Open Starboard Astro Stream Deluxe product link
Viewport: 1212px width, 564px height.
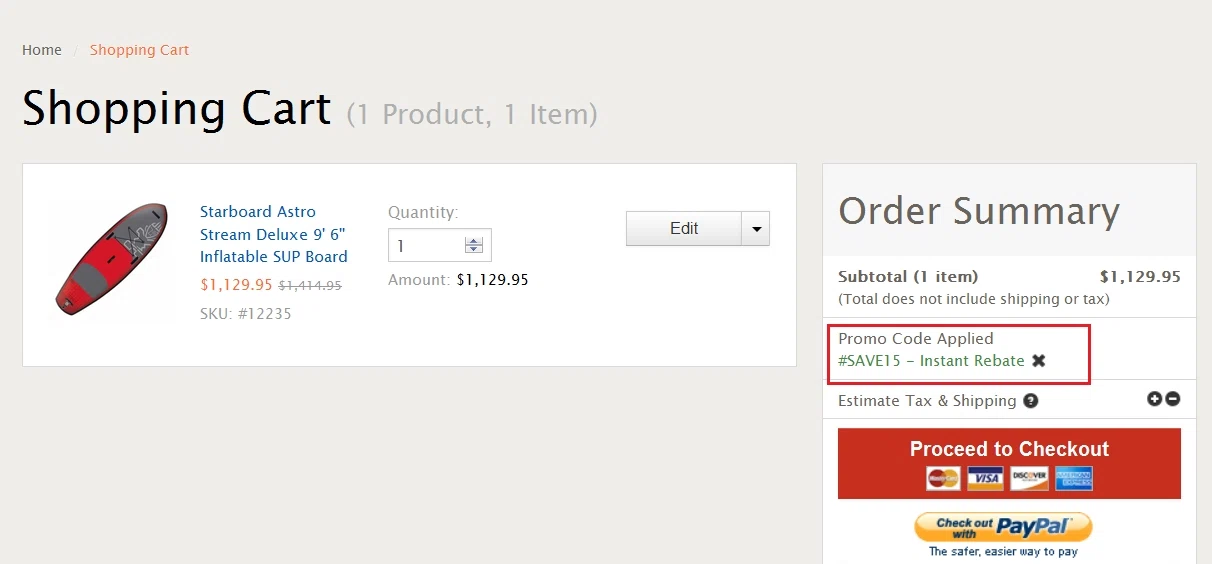click(x=274, y=234)
